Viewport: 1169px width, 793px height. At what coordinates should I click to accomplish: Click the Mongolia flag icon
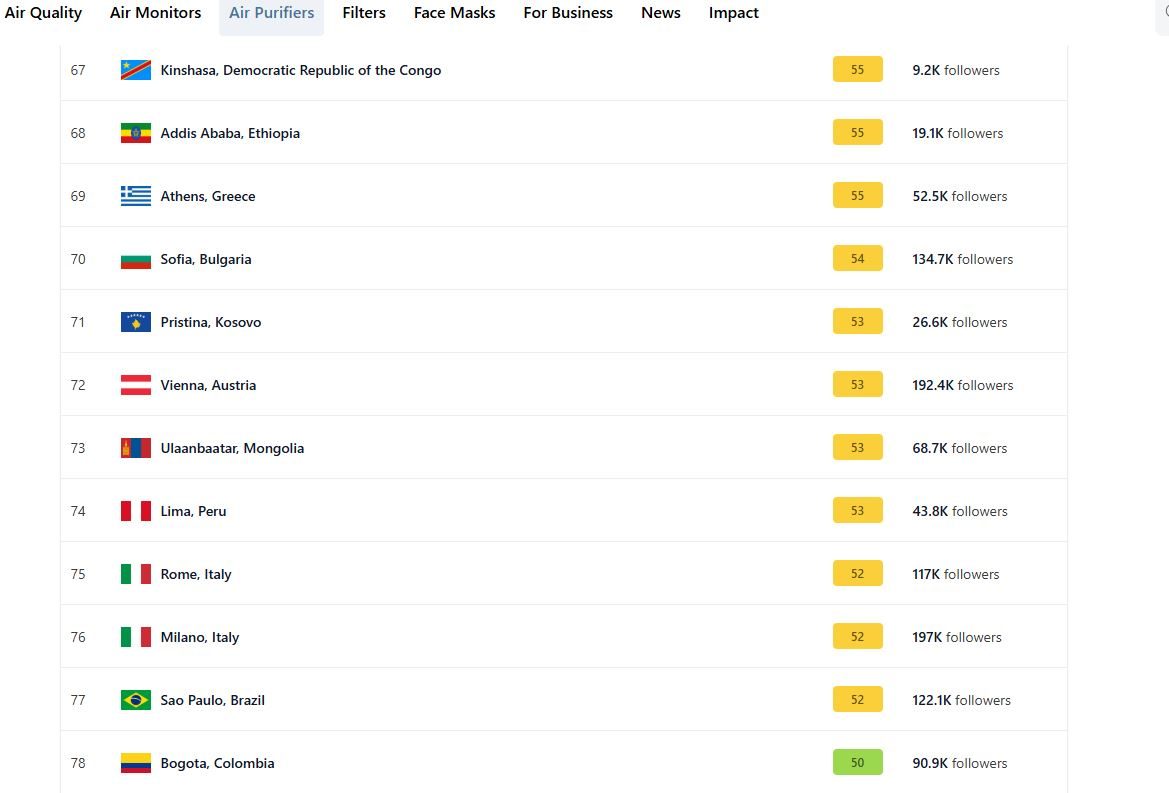coord(136,448)
